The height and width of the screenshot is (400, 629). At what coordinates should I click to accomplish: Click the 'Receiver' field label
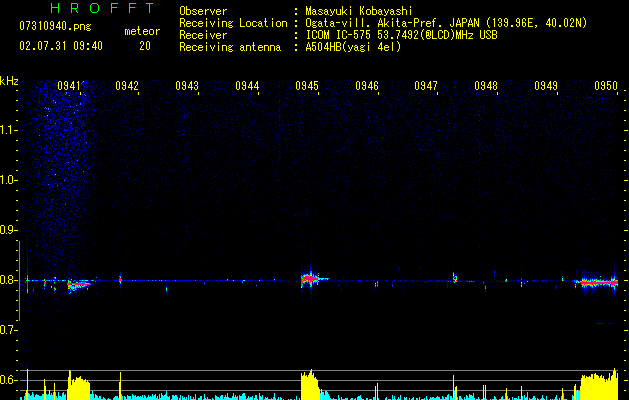[x=203, y=35]
